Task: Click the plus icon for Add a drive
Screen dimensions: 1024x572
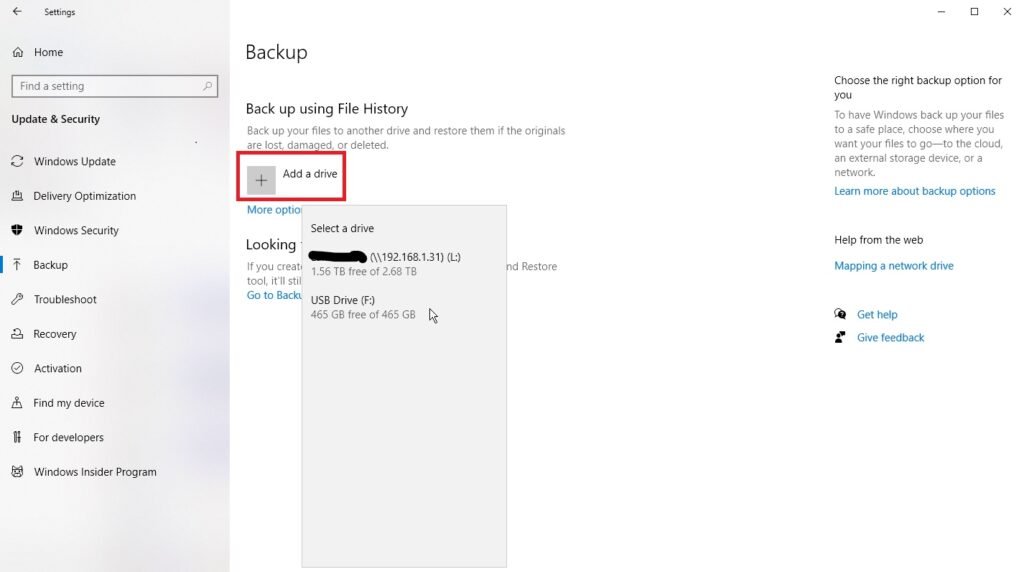Action: coord(261,180)
